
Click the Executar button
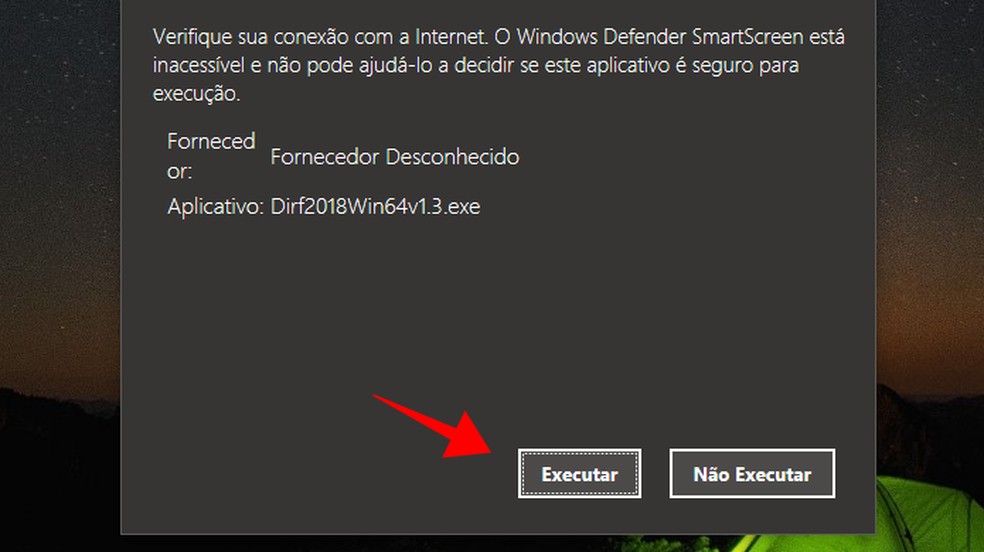pos(579,474)
